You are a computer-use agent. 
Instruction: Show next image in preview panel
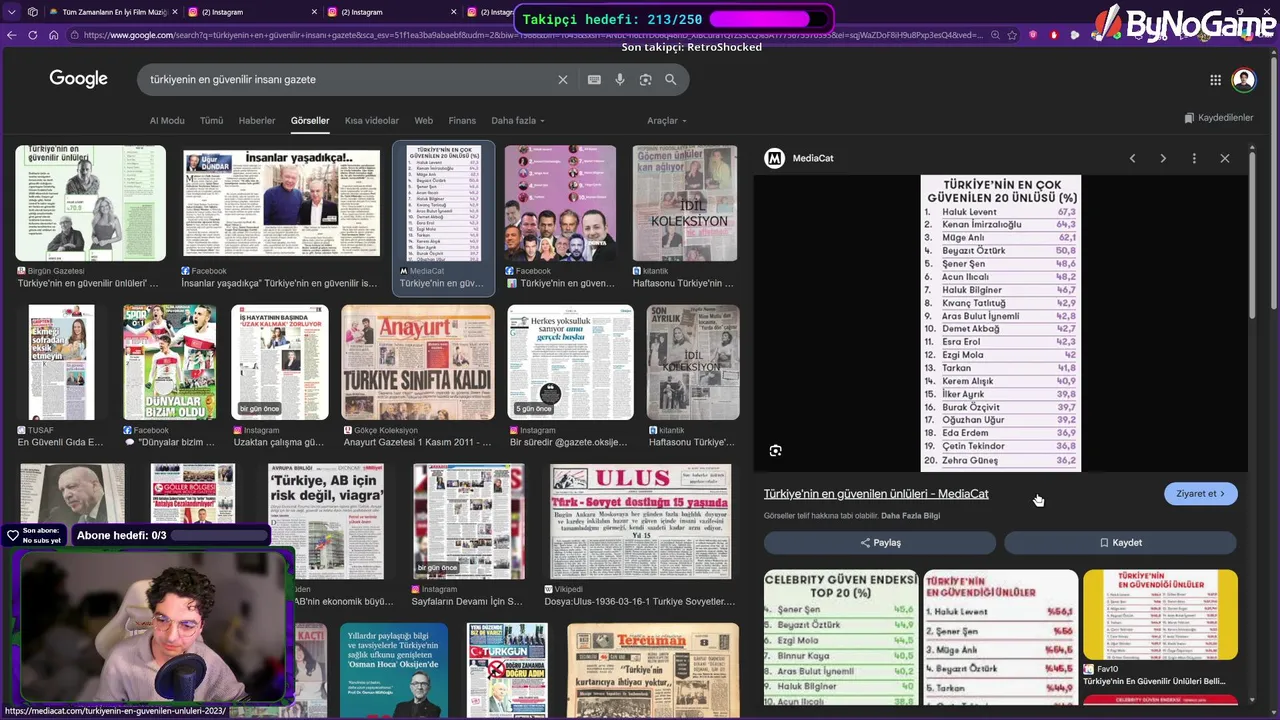[x=1163, y=158]
